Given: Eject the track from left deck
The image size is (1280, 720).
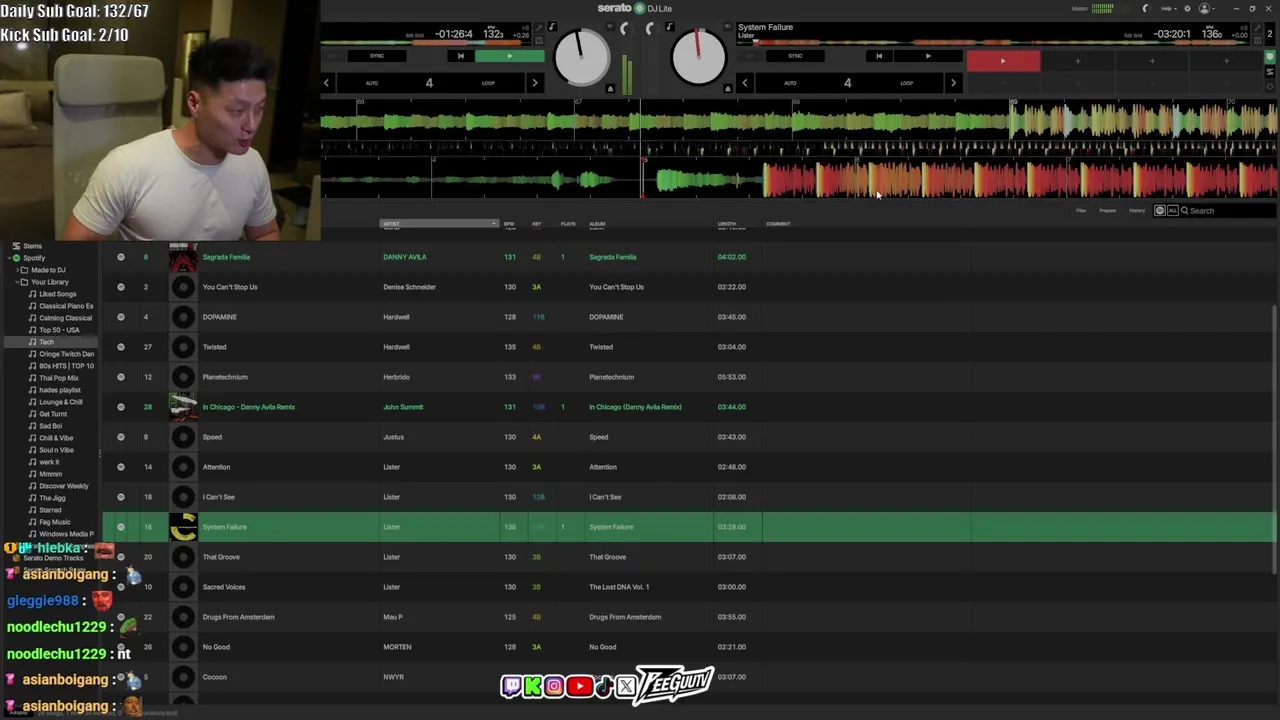Looking at the screenshot, I should coord(610,88).
